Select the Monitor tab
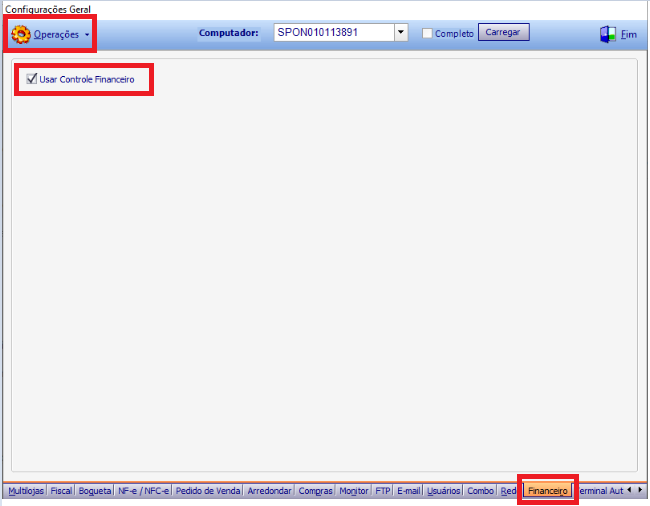 click(354, 491)
